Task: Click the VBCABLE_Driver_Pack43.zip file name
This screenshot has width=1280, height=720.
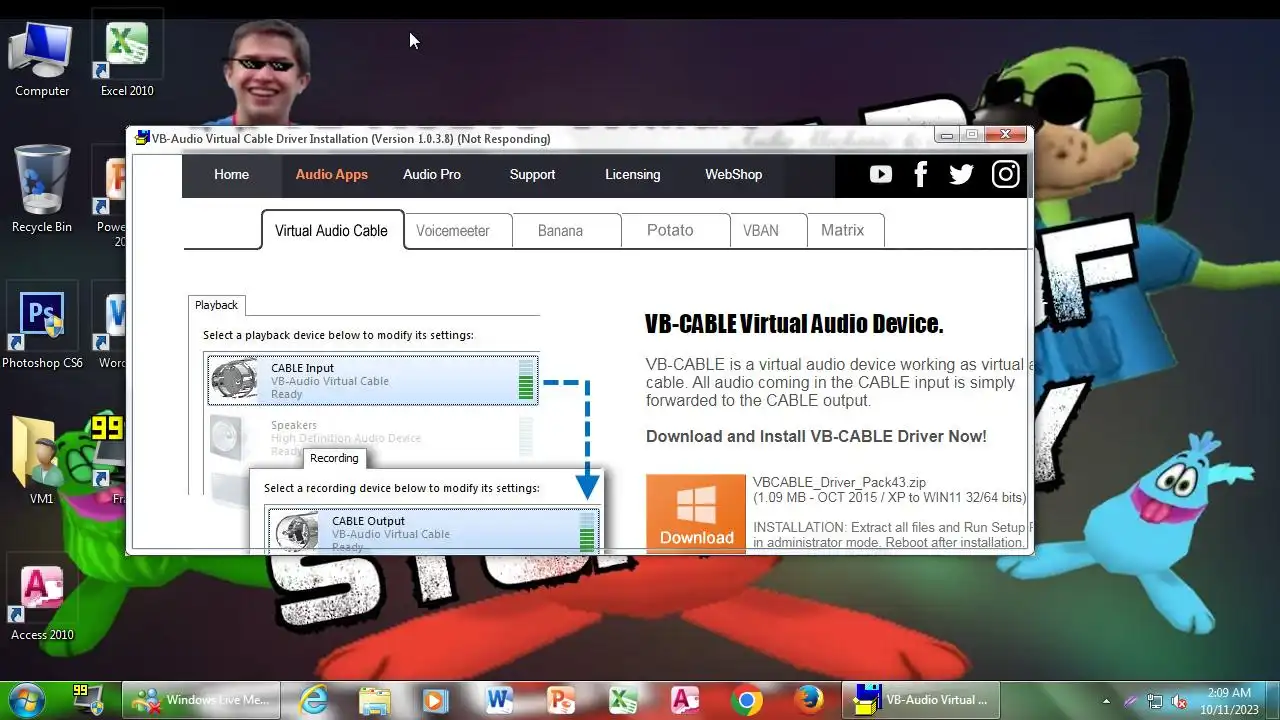Action: pos(840,482)
